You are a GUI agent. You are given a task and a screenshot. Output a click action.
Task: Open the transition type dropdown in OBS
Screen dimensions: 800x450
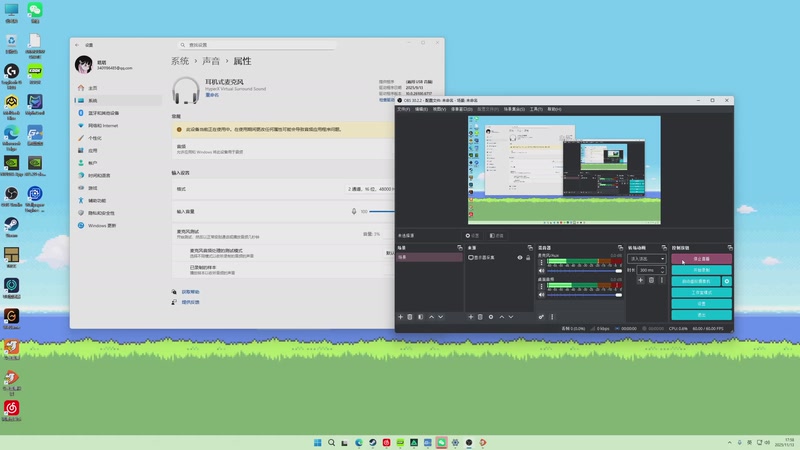click(x=646, y=259)
